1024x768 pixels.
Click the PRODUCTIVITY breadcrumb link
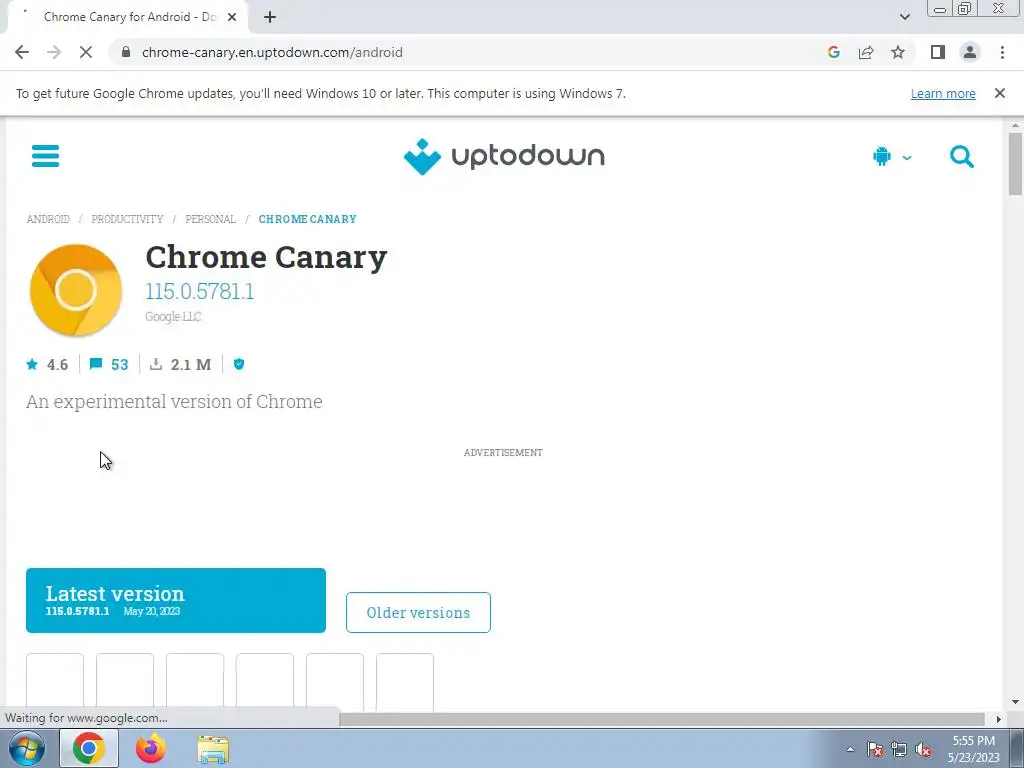(x=127, y=219)
